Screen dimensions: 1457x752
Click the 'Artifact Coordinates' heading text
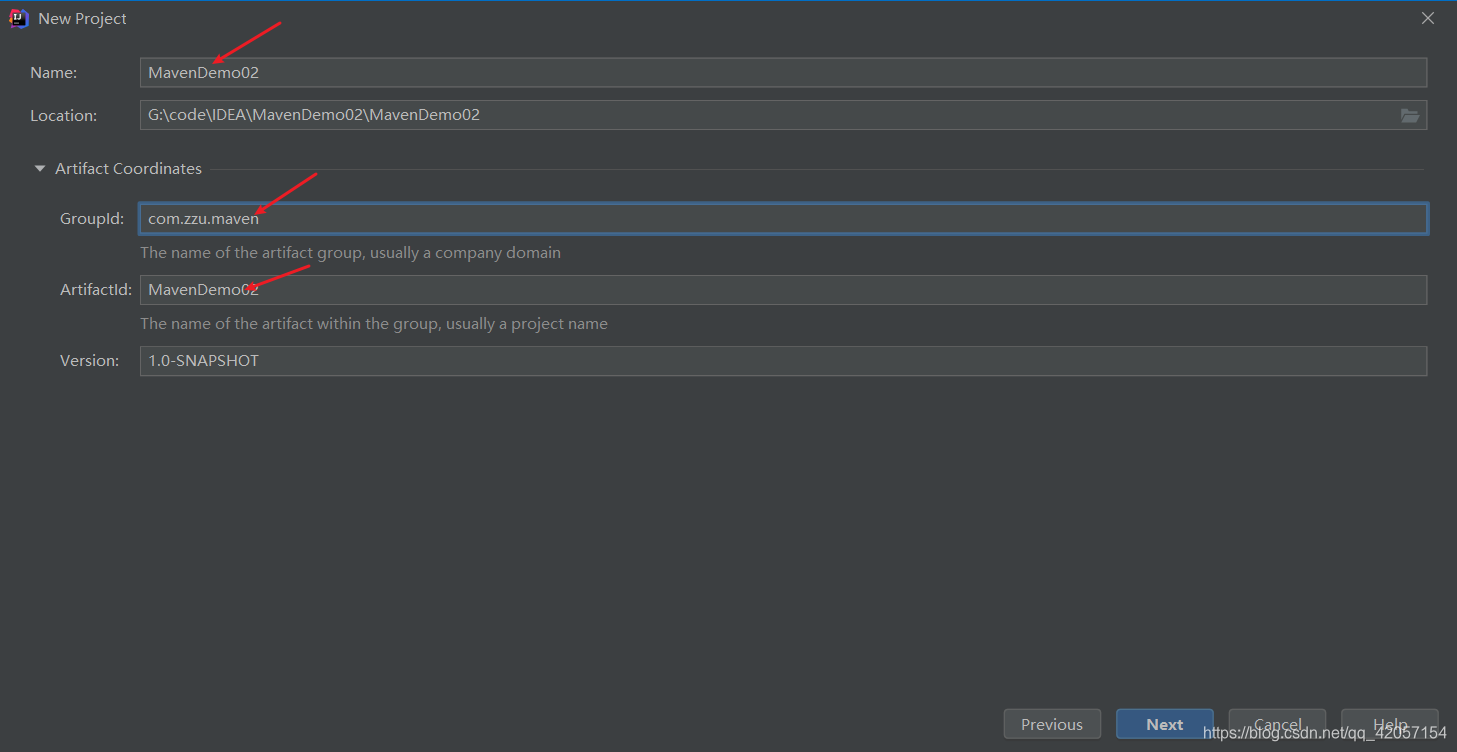128,169
